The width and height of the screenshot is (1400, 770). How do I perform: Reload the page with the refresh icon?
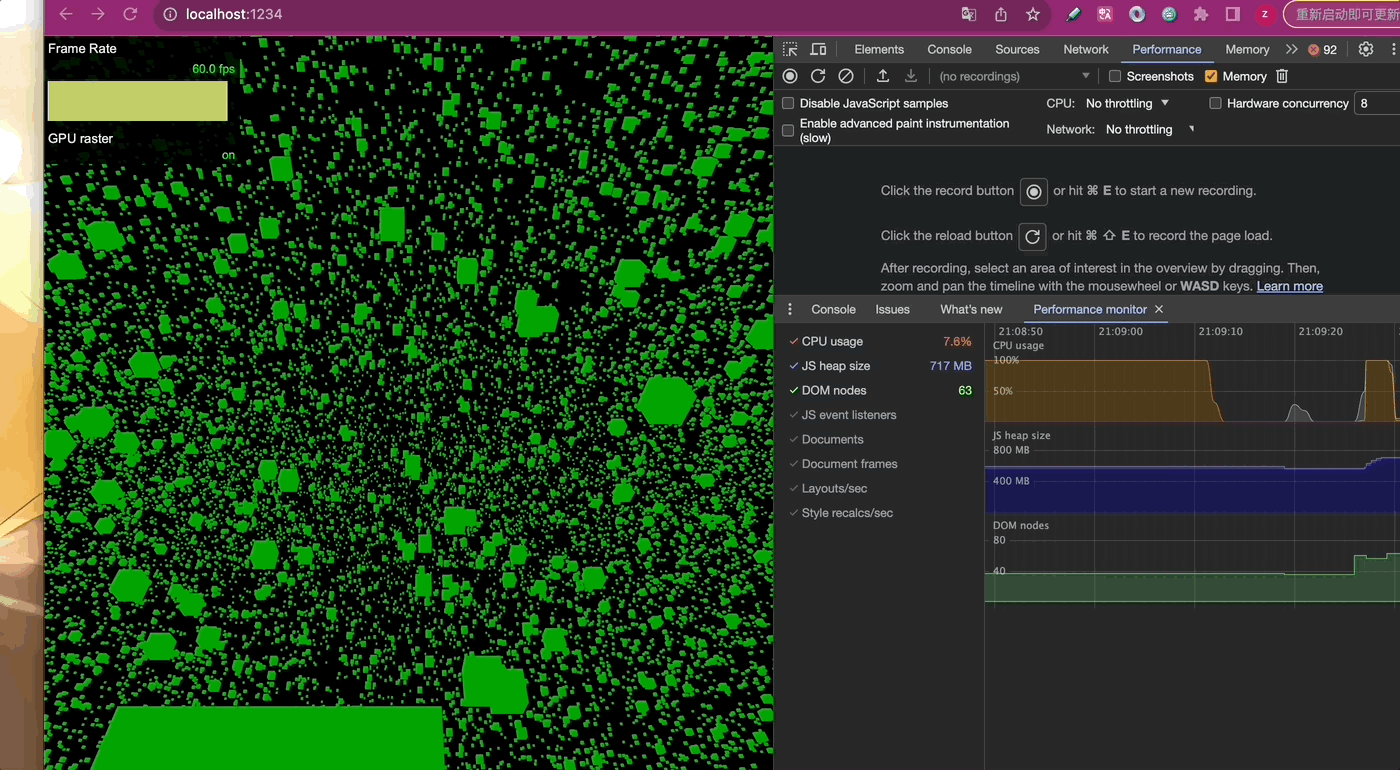click(130, 14)
